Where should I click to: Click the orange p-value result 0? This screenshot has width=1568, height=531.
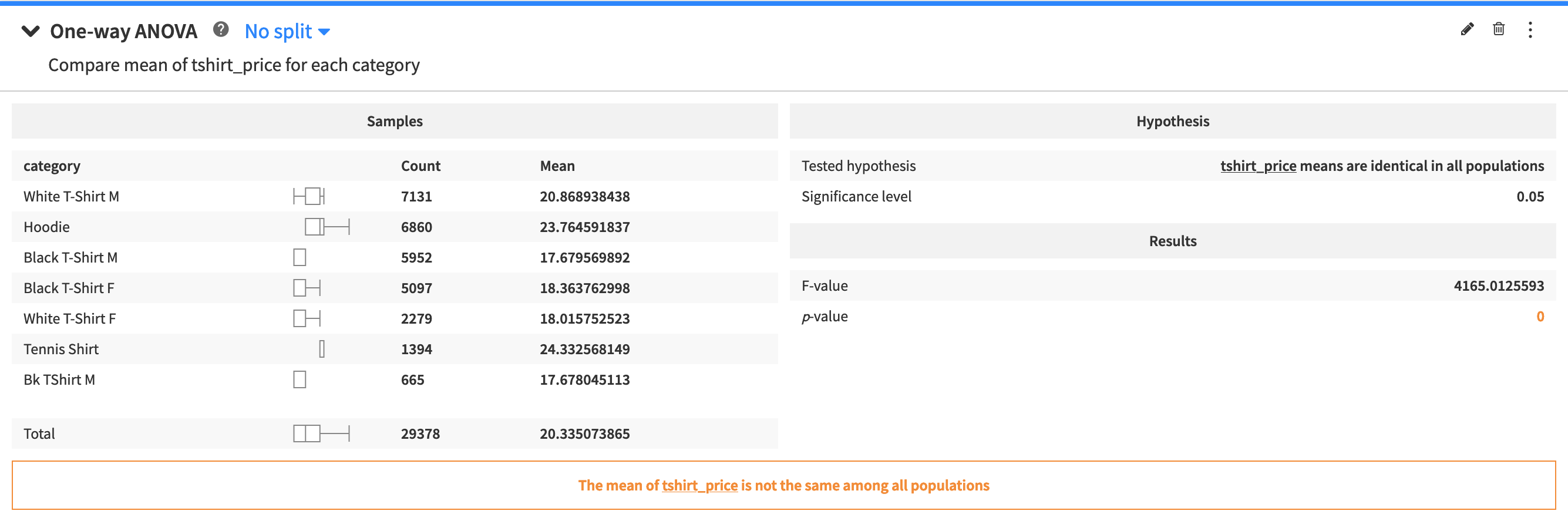click(x=1539, y=316)
